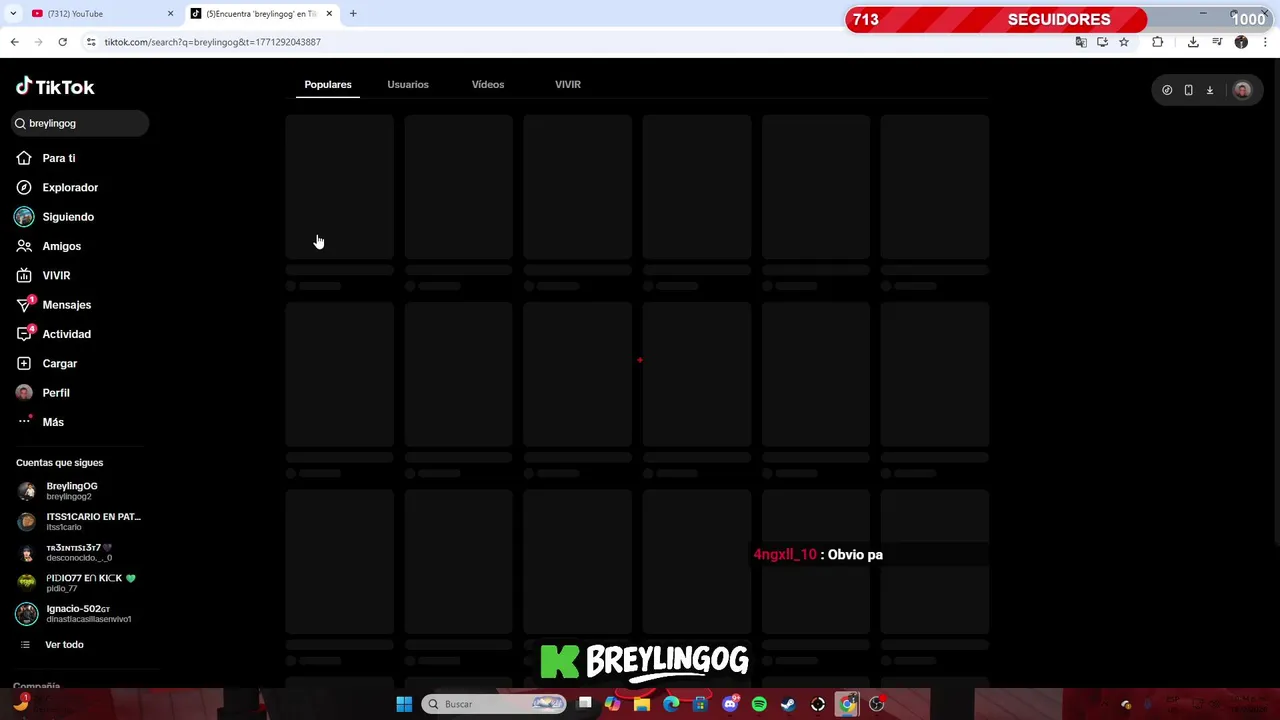Open ITSS1CARIO EN PAT... followed account
The height and width of the screenshot is (720, 1280).
coord(80,521)
